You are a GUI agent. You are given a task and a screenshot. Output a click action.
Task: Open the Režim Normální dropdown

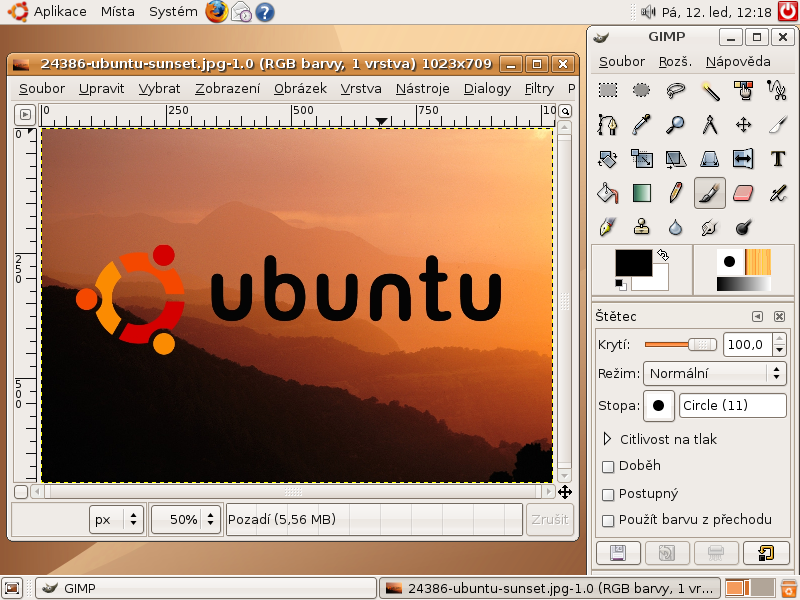[x=714, y=373]
